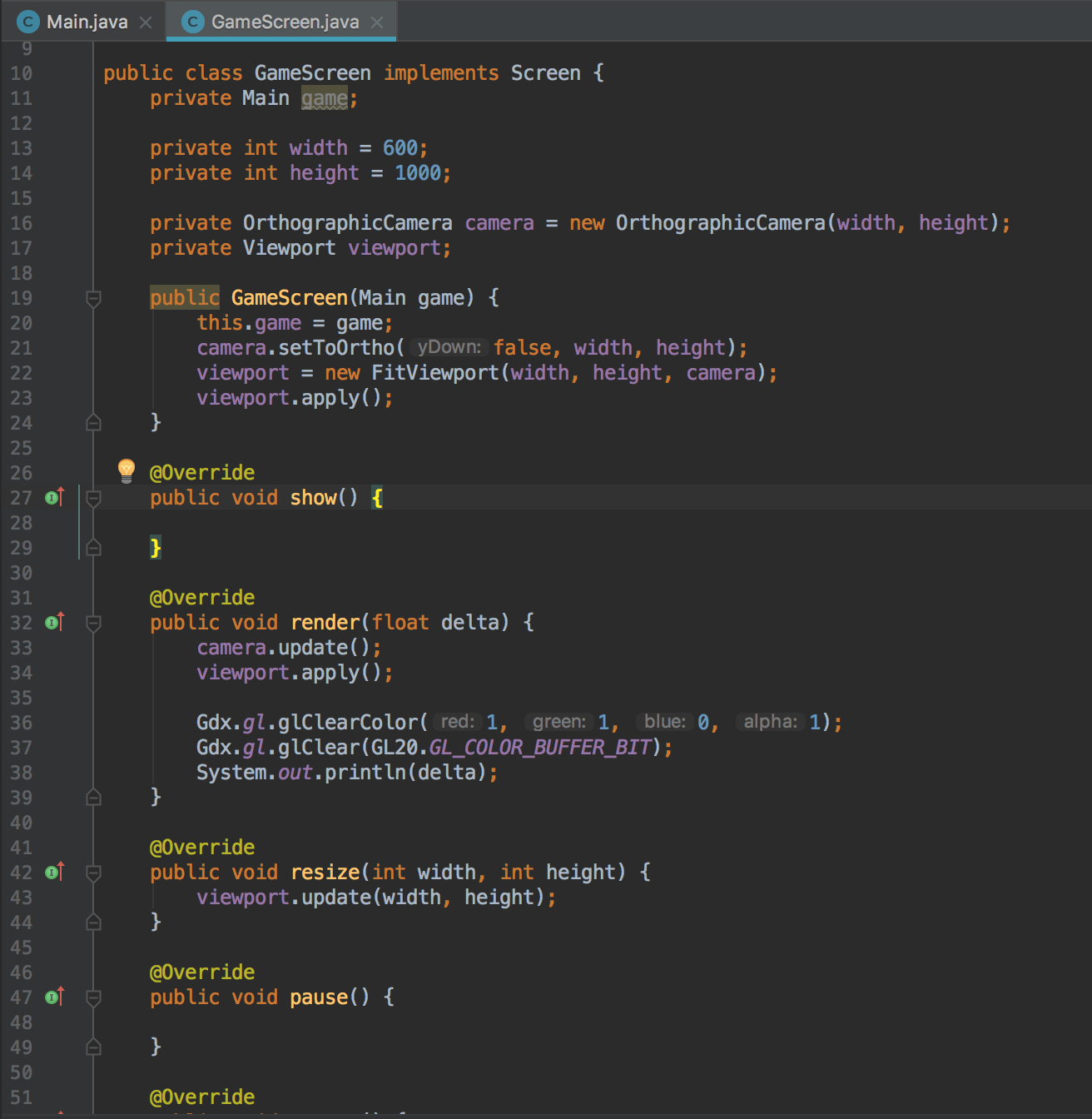
Task: Click the '@Override' annotation on line 26
Action: tap(202, 473)
